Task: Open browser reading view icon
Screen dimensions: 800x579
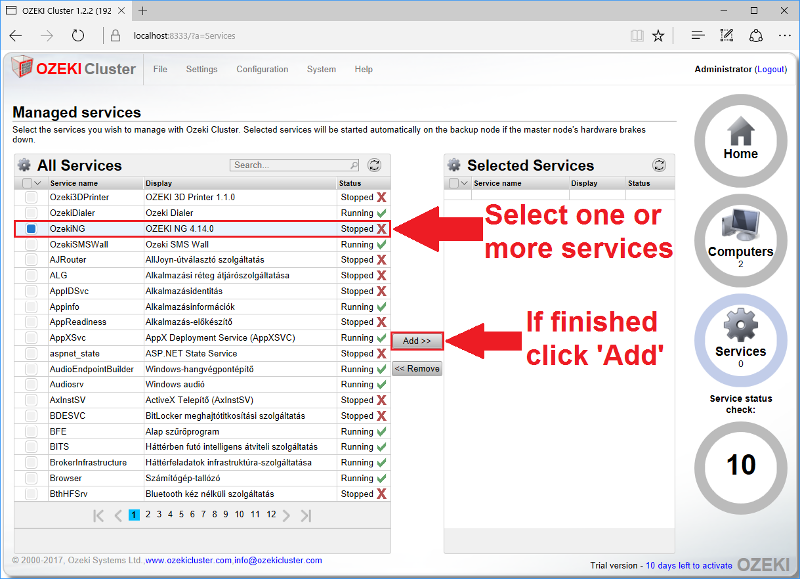Action: [x=637, y=36]
